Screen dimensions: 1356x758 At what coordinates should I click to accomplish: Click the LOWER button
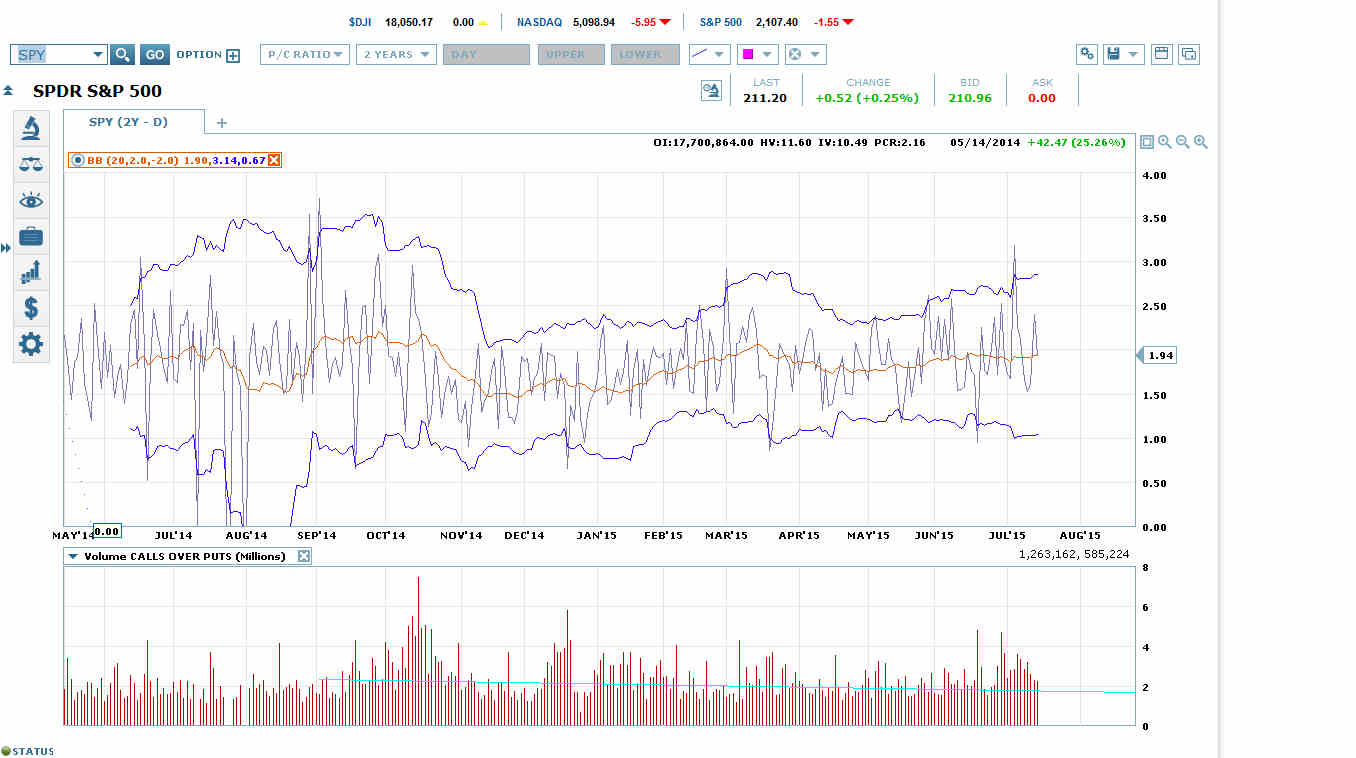click(645, 55)
